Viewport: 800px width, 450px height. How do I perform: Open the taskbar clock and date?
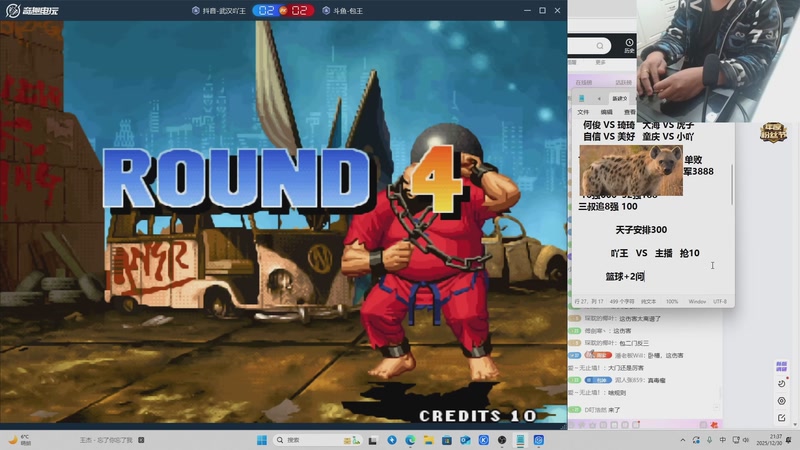tap(768, 440)
